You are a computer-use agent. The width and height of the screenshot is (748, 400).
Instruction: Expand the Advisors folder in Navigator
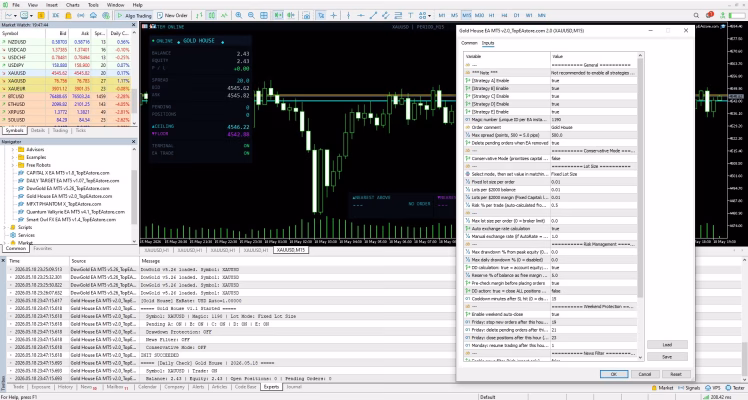click(x=13, y=149)
